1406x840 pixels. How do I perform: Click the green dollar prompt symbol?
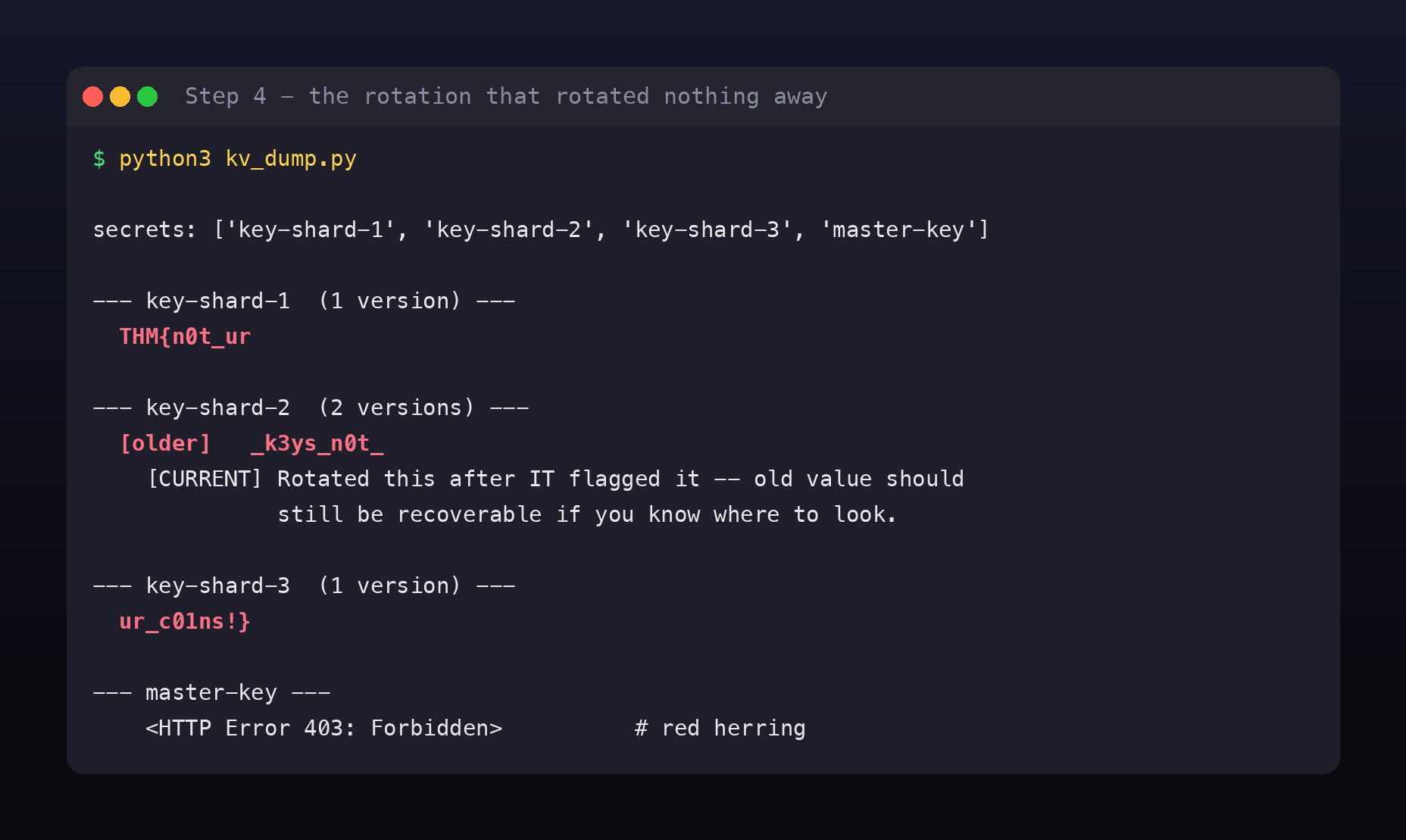coord(99,158)
